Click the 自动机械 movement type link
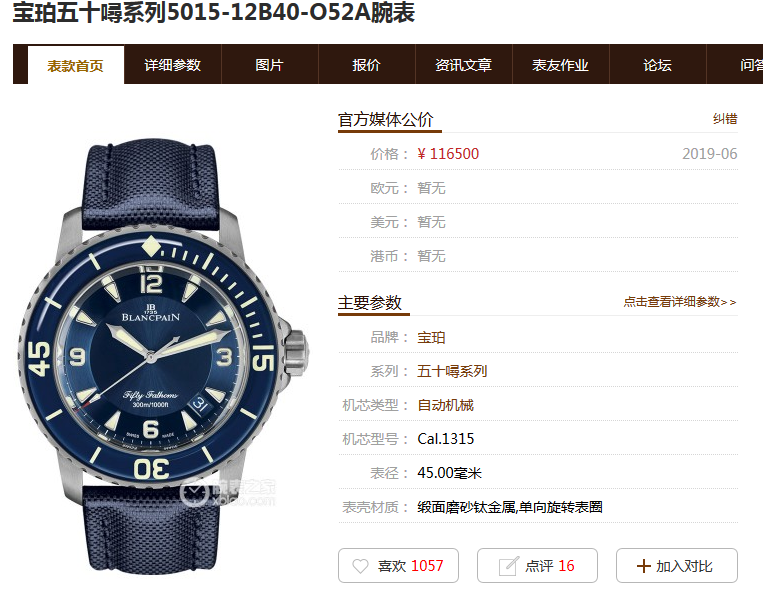 [445, 405]
